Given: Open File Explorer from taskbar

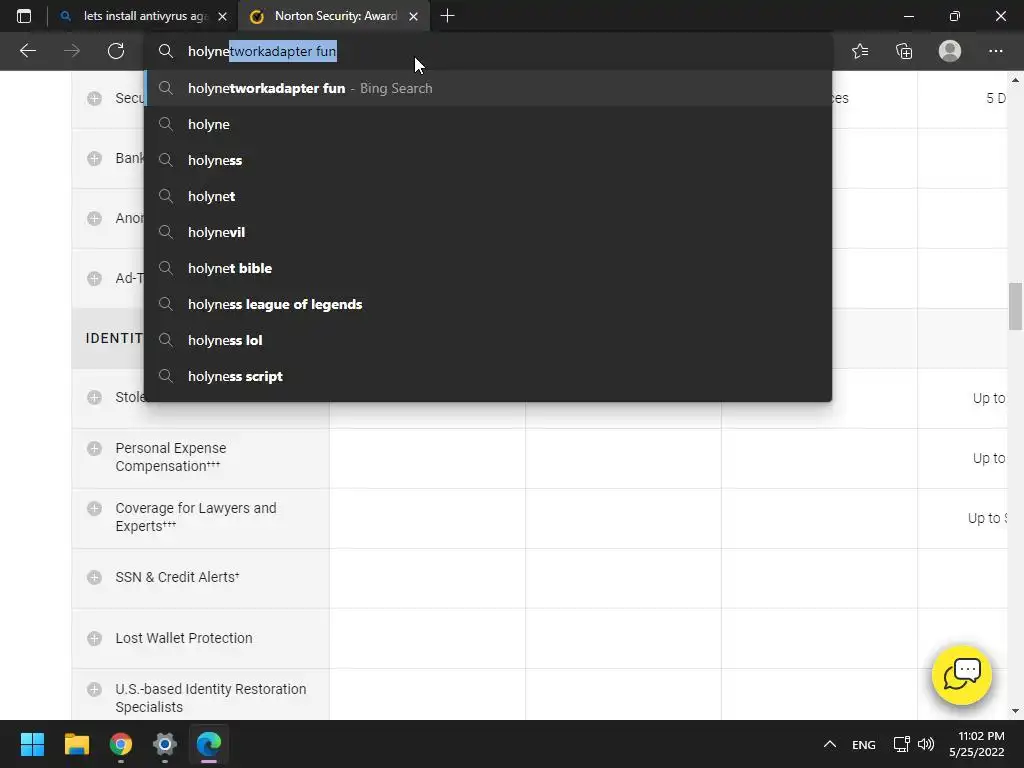Looking at the screenshot, I should (76, 744).
